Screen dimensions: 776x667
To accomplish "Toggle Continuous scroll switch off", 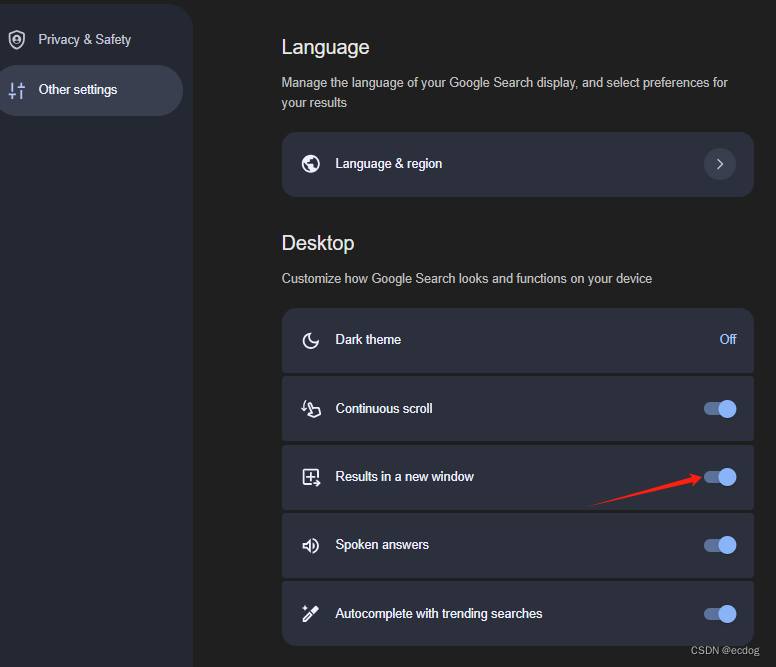I will pyautogui.click(x=720, y=409).
